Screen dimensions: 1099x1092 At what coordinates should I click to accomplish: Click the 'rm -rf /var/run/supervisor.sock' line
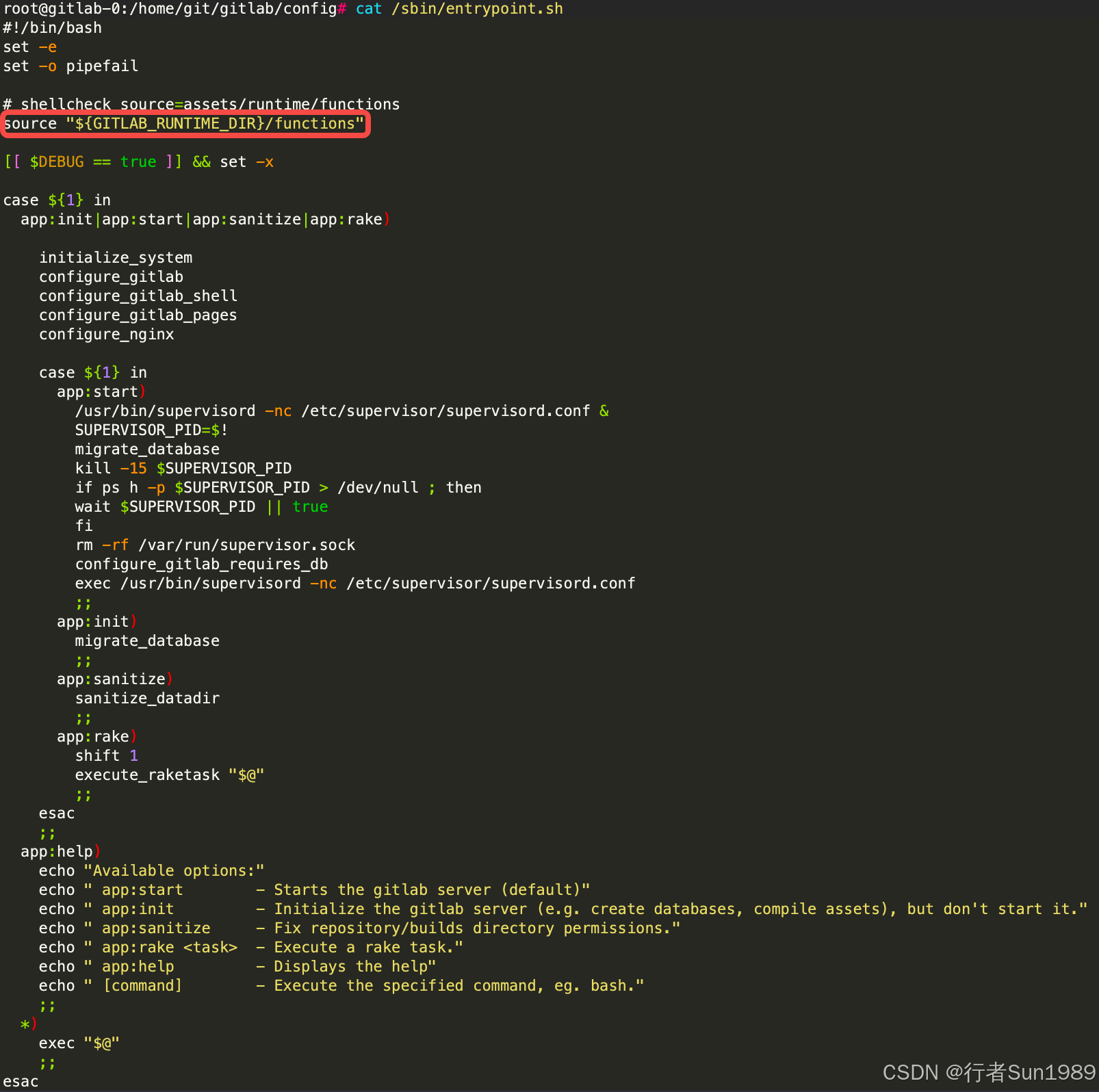pos(216,545)
